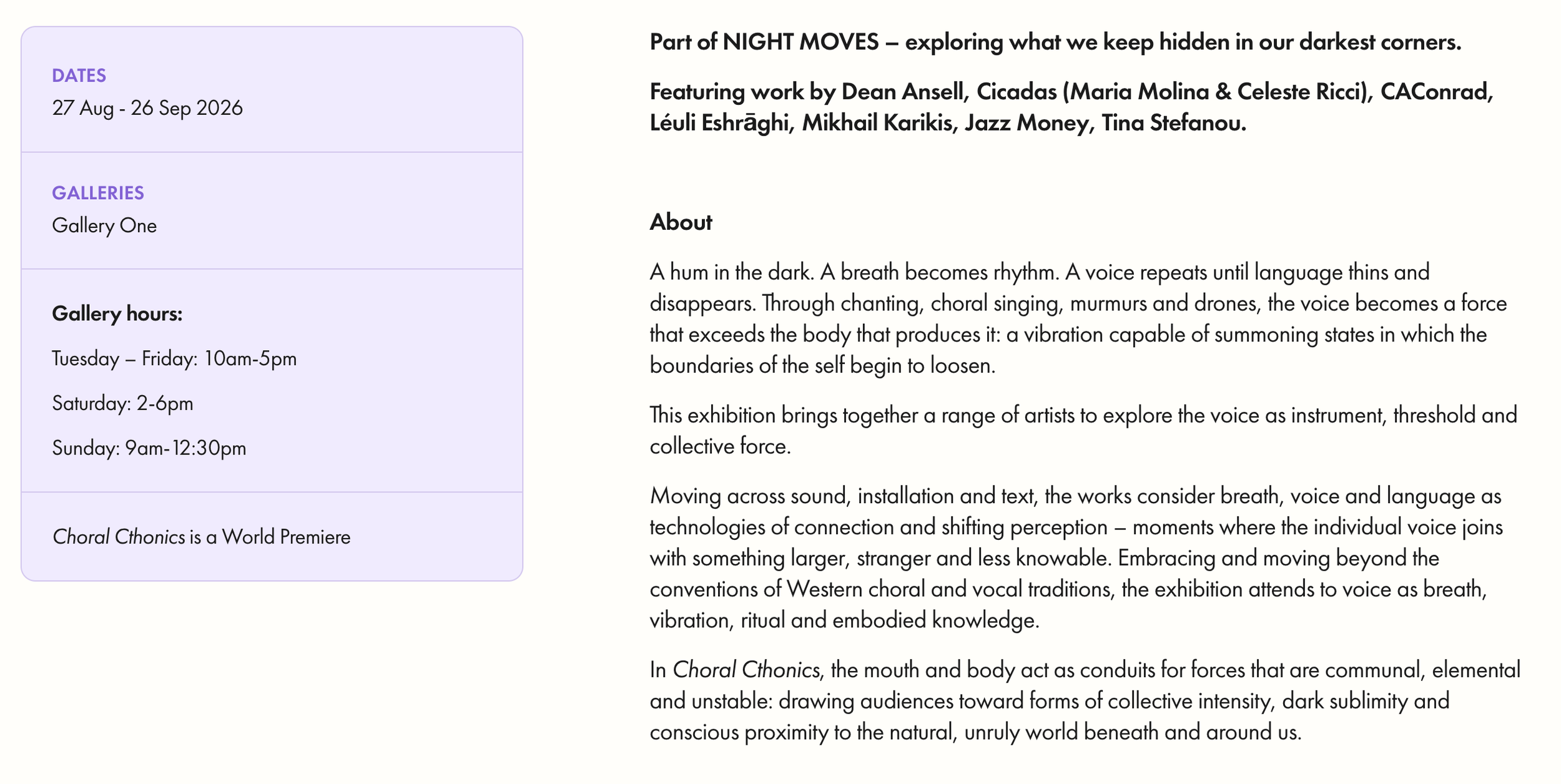Click the GALLERIES heading label
Image resolution: width=1561 pixels, height=784 pixels.
coord(98,193)
